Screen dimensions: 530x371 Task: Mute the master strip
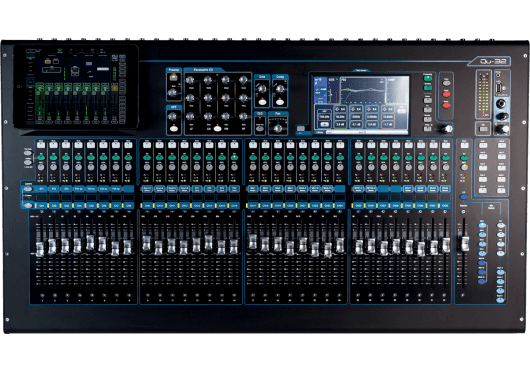click(465, 145)
